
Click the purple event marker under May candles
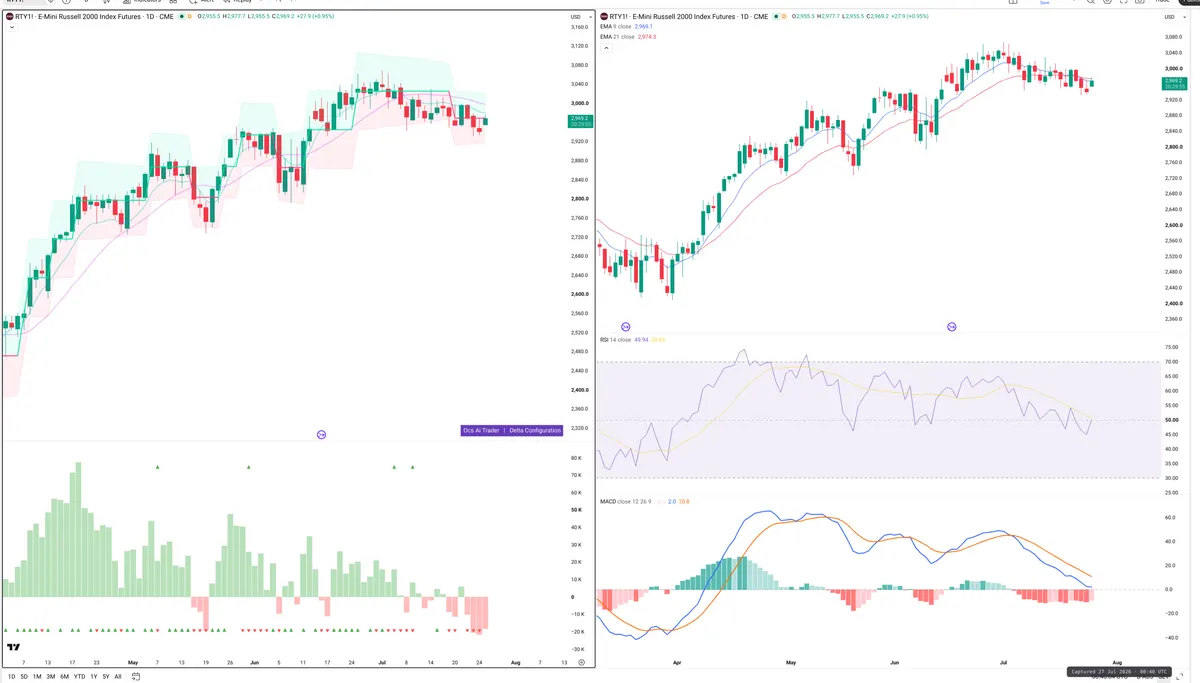pyautogui.click(x=952, y=327)
